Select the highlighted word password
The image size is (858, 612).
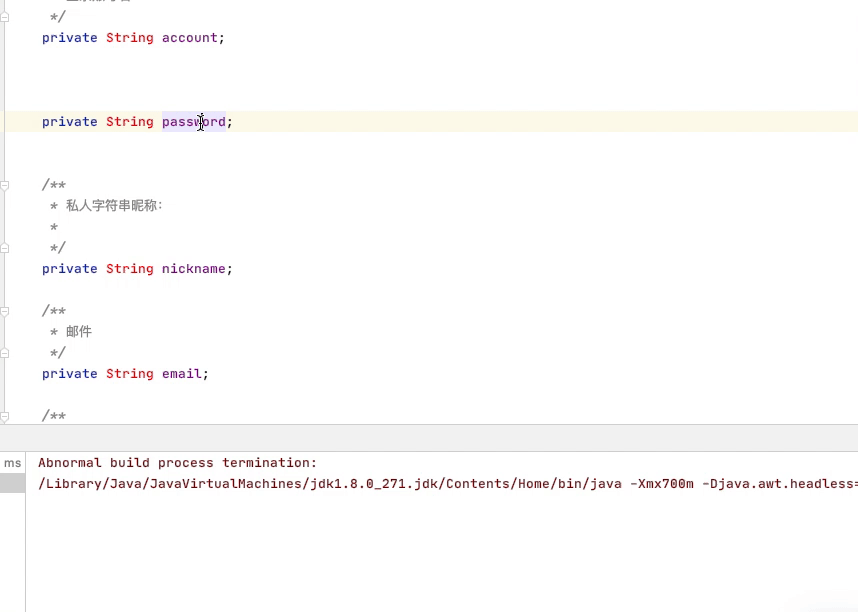tap(193, 121)
